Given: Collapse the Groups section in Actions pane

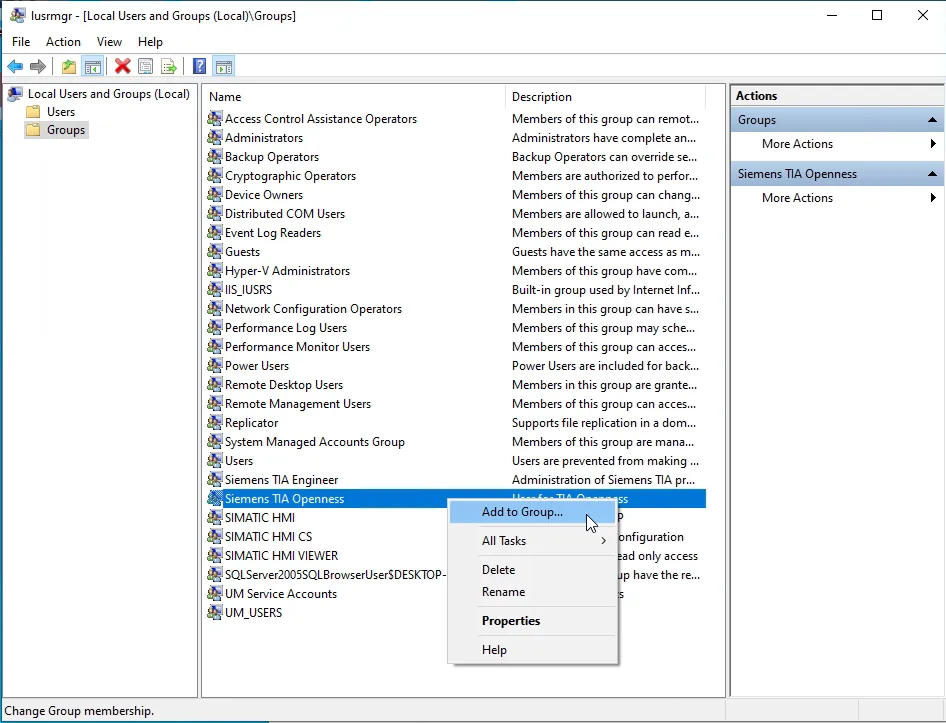Looking at the screenshot, I should click(x=932, y=119).
